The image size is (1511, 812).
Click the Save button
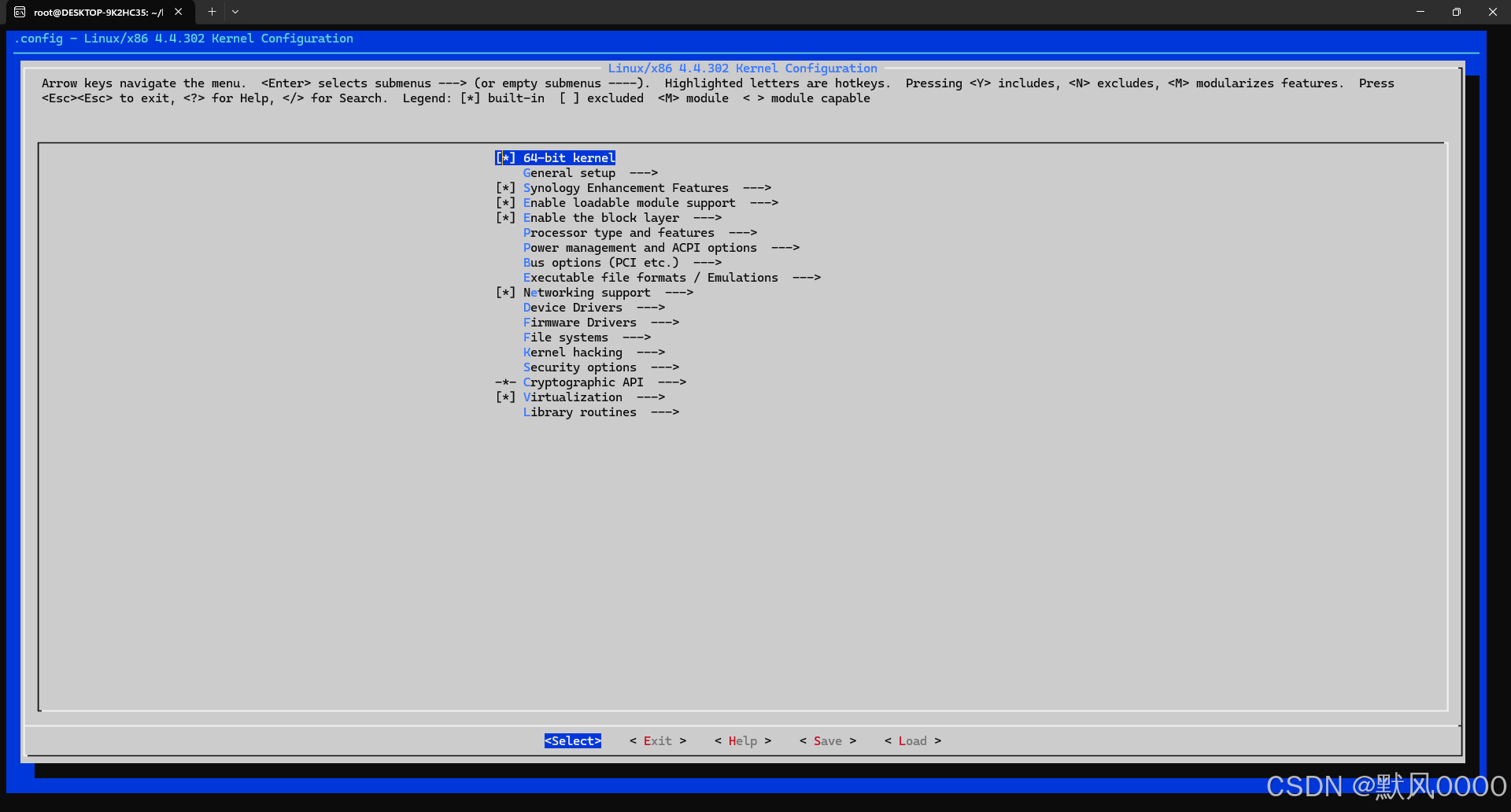point(828,741)
